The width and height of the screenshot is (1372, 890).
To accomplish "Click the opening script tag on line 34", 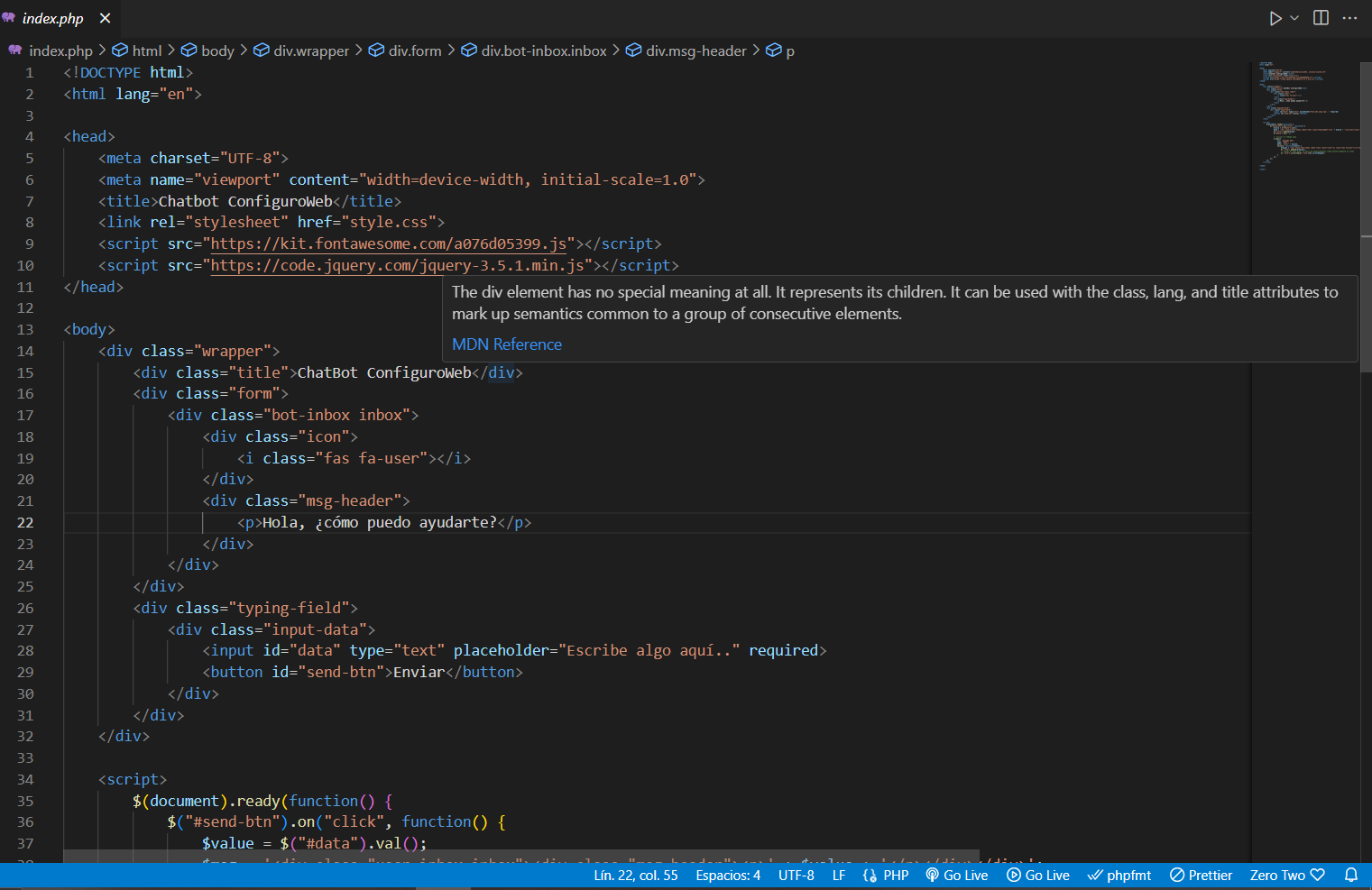I will point(133,780).
